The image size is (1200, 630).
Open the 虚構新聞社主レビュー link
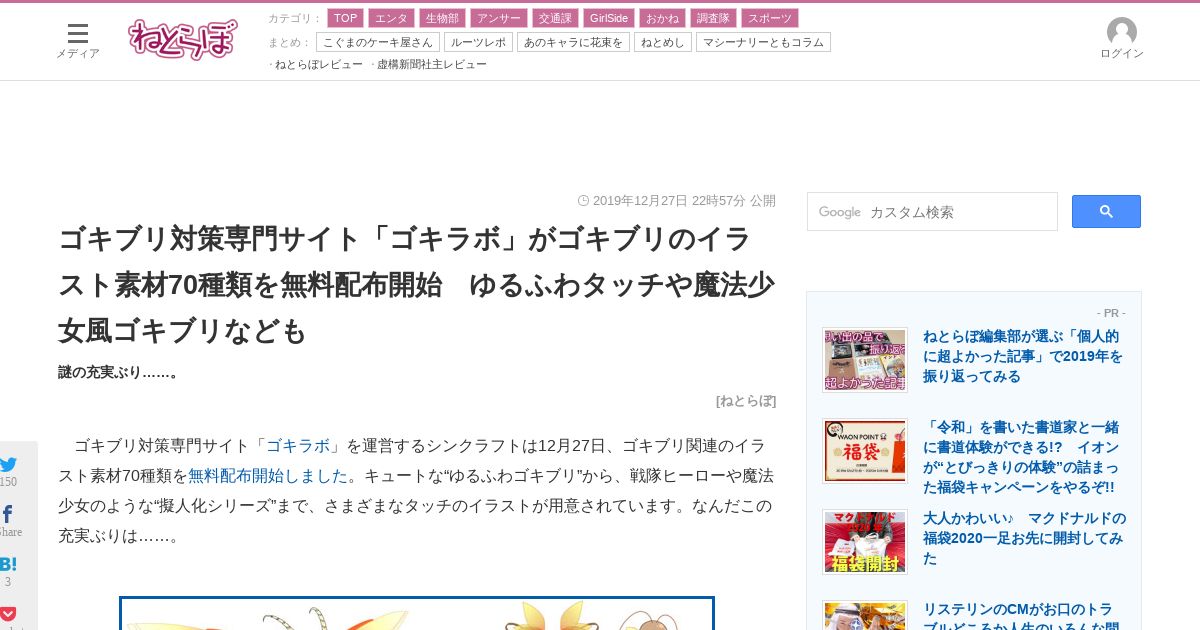432,64
